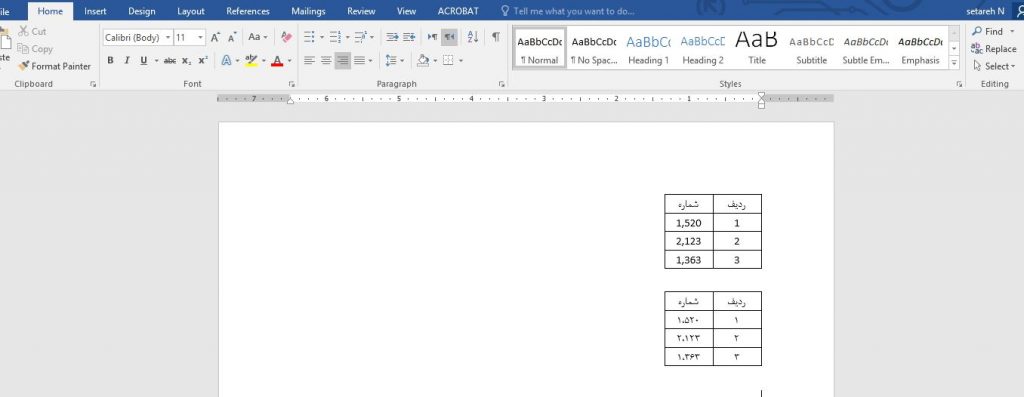Expand bullet library dropdown arrow
The width and height of the screenshot is (1024, 397).
pyautogui.click(x=322, y=37)
